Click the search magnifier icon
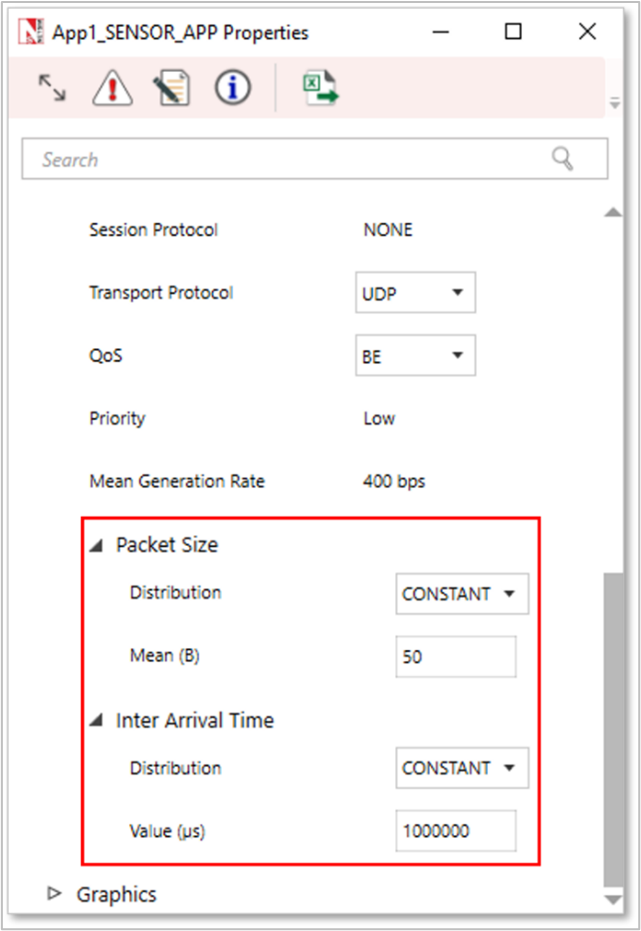The height and width of the screenshot is (931, 641). click(x=563, y=159)
